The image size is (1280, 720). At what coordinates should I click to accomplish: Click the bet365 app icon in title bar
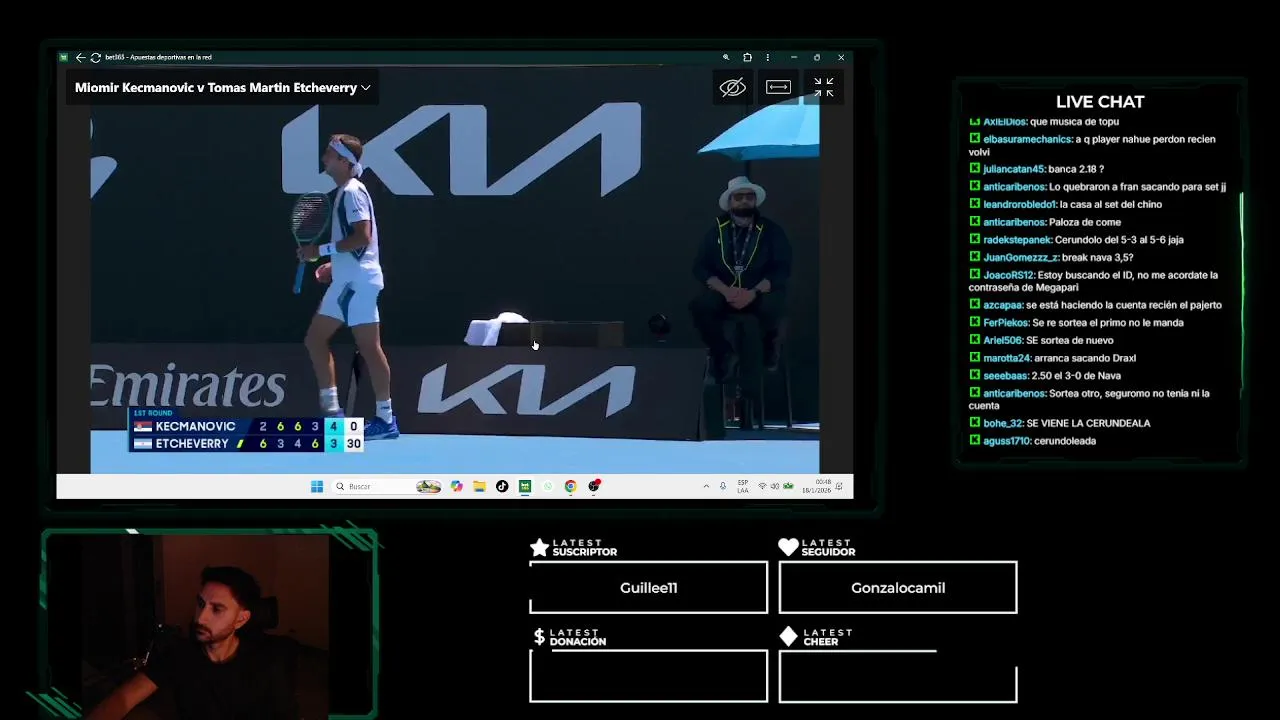(64, 57)
